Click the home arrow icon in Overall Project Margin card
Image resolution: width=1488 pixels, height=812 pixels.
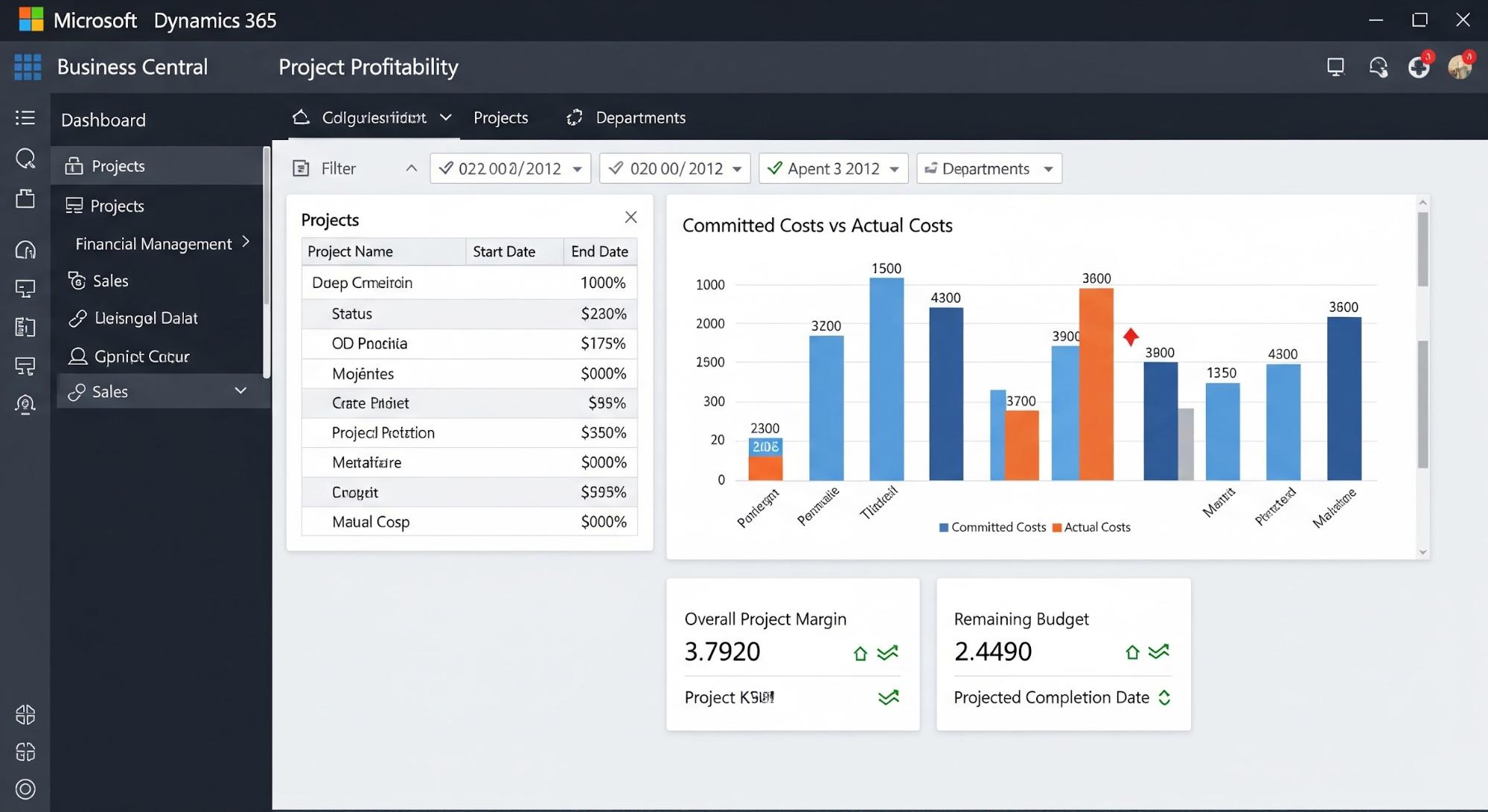[860, 653]
